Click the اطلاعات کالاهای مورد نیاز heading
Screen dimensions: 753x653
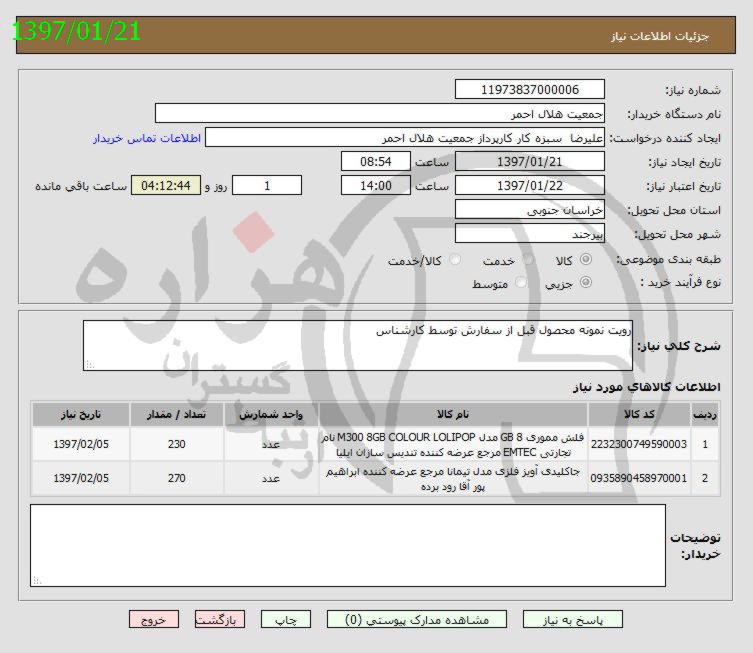pyautogui.click(x=646, y=387)
